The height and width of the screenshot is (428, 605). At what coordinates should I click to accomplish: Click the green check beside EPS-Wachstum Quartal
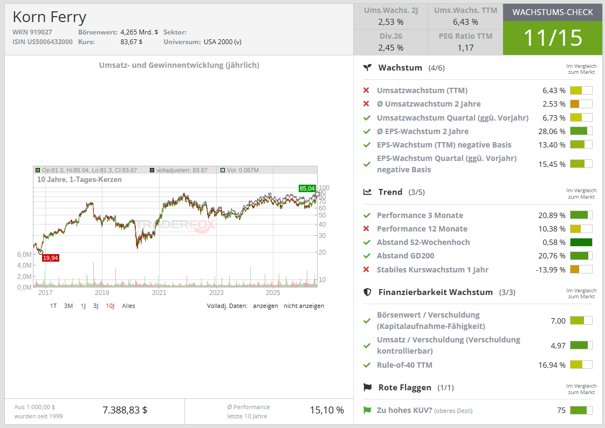(x=367, y=164)
